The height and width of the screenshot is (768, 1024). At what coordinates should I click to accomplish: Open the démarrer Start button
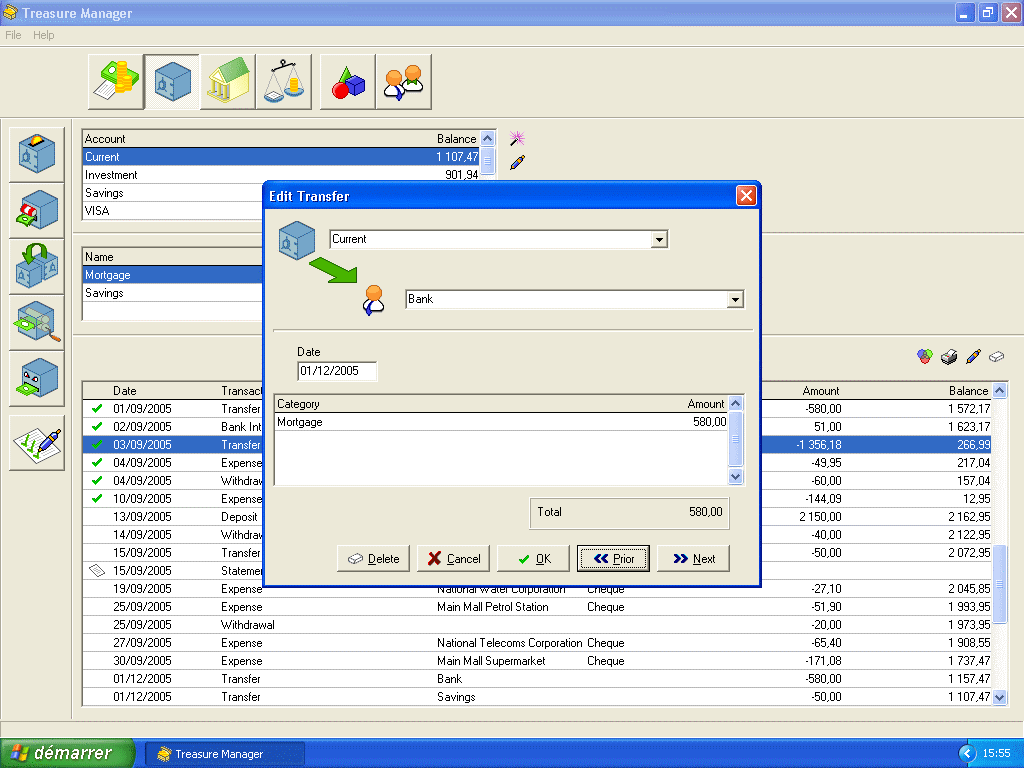click(x=67, y=753)
